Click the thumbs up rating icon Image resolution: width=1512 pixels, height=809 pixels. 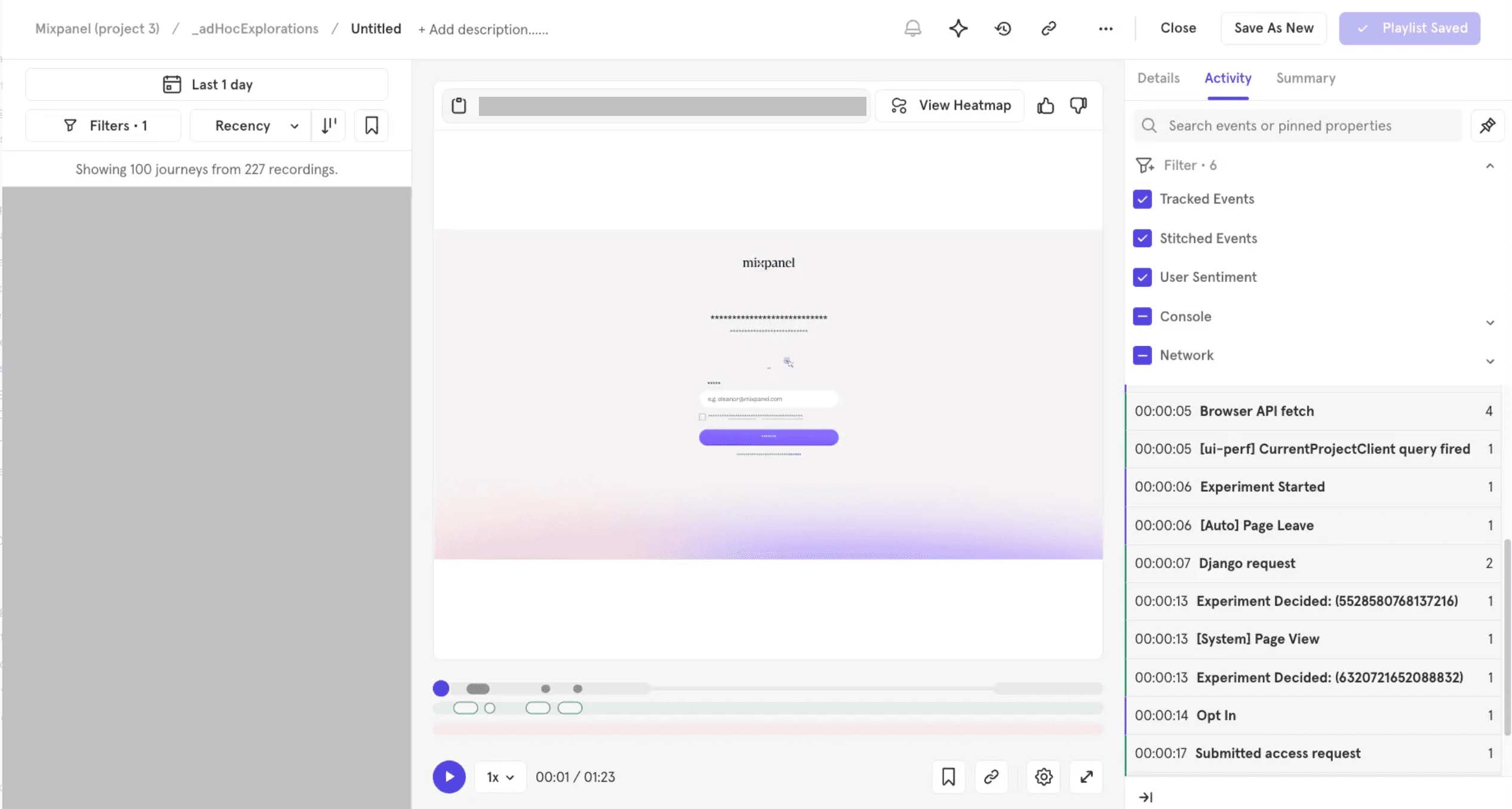[1045, 106]
